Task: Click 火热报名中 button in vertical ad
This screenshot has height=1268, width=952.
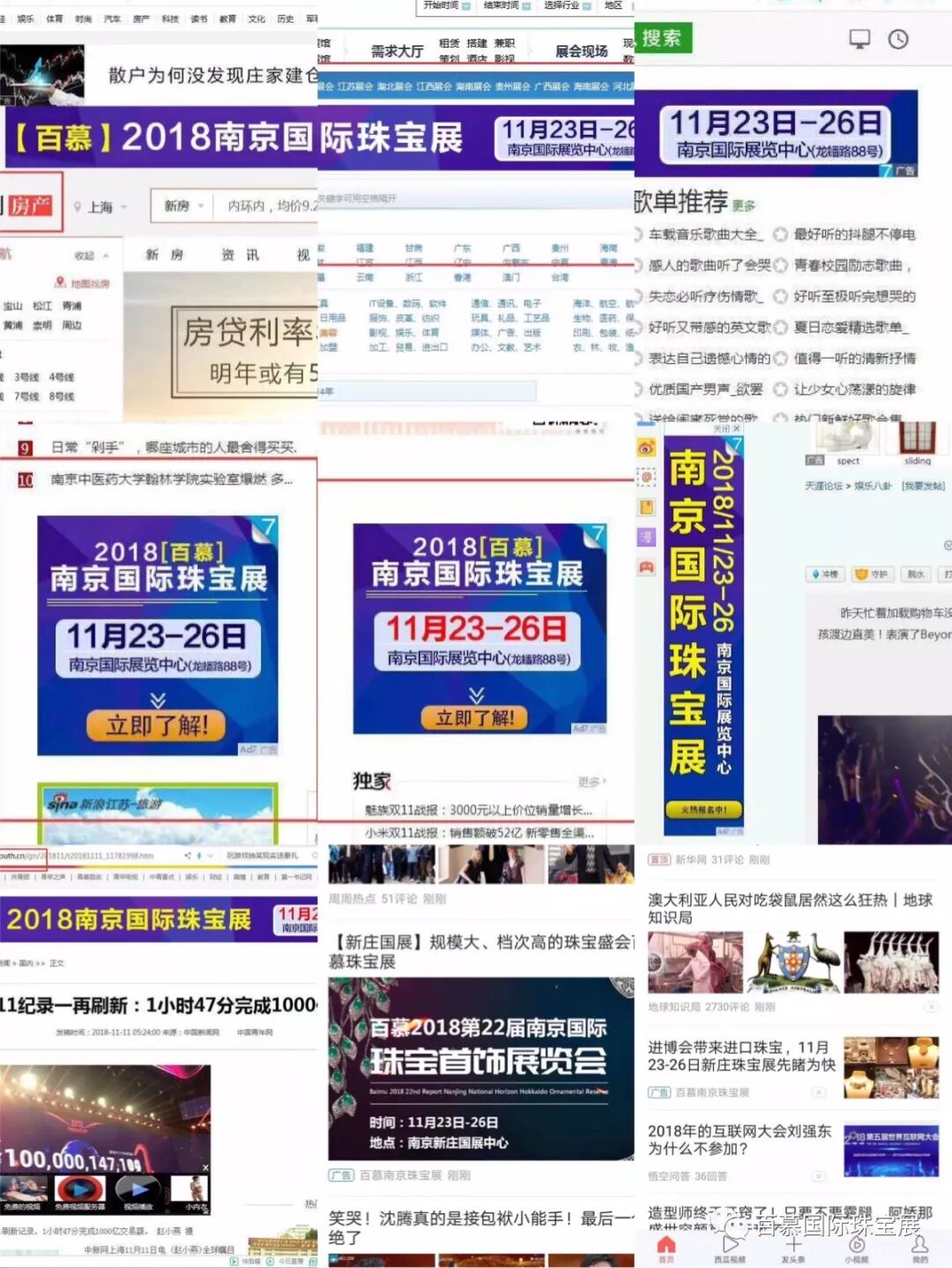Action: pos(703,809)
